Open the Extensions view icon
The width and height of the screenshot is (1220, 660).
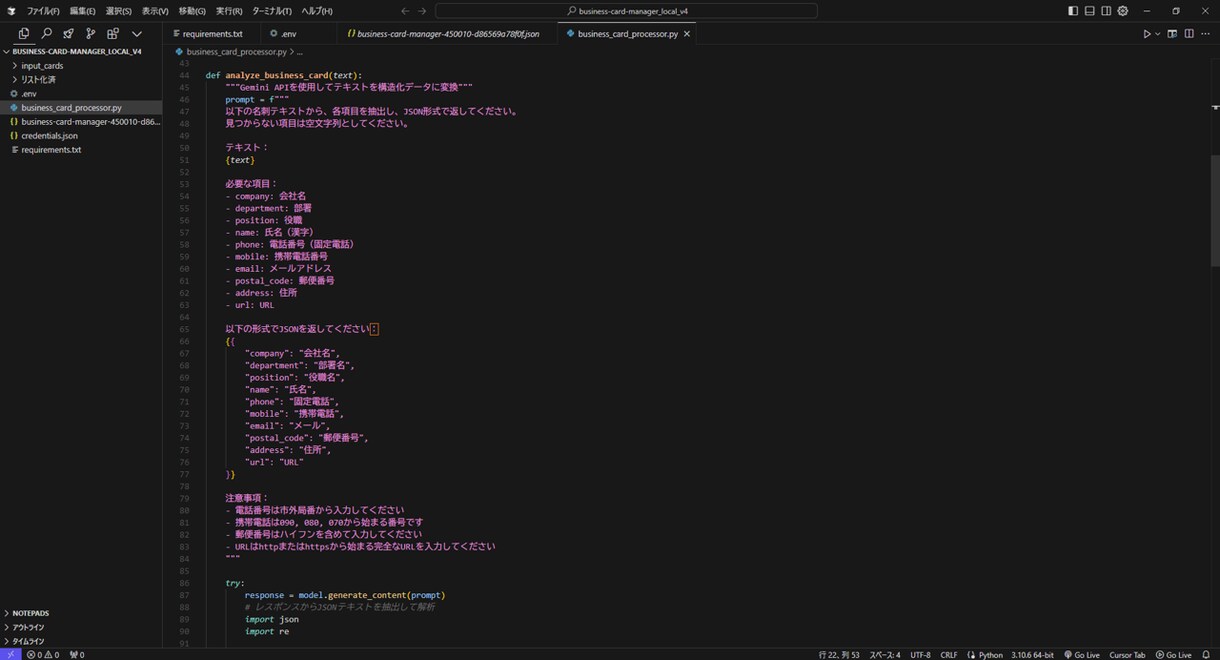113,34
